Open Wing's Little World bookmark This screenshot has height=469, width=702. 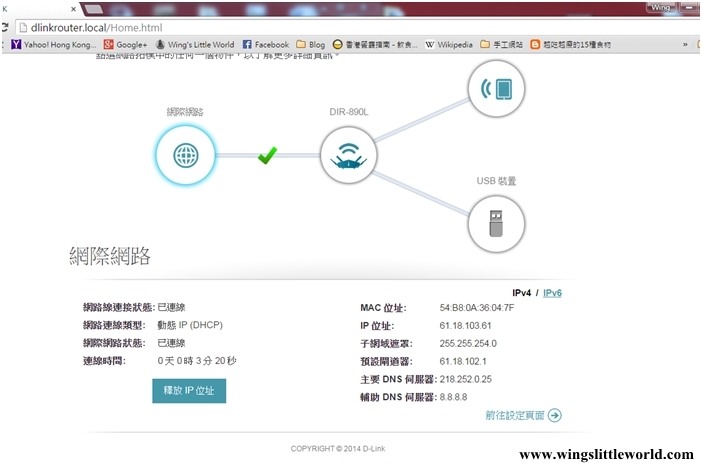tap(195, 45)
